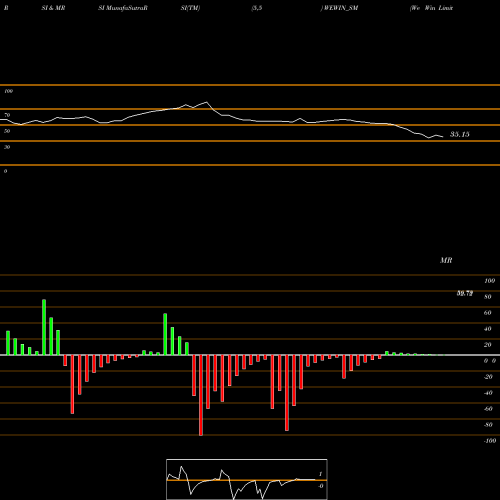
Task: Click the 'SI(TM)' header text
Action: click(190, 8)
